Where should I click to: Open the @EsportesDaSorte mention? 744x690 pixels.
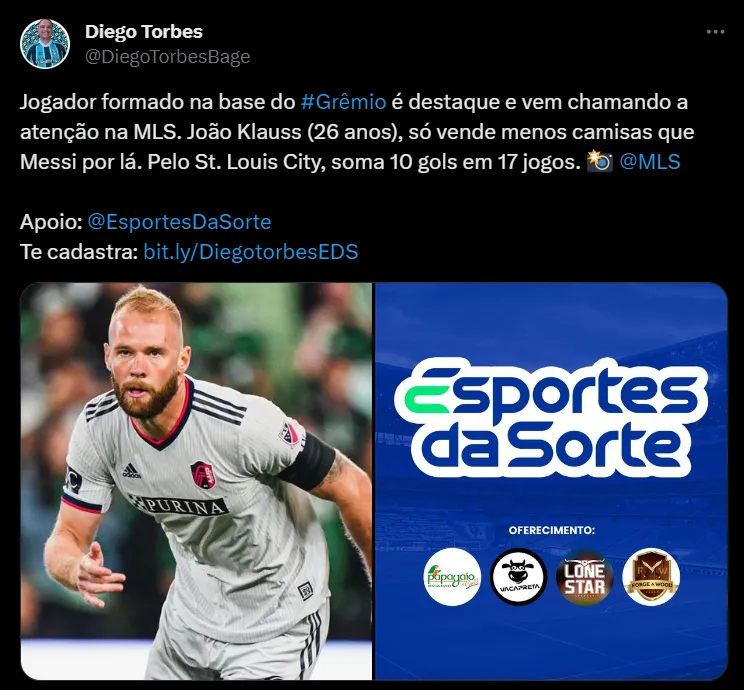[x=179, y=222]
